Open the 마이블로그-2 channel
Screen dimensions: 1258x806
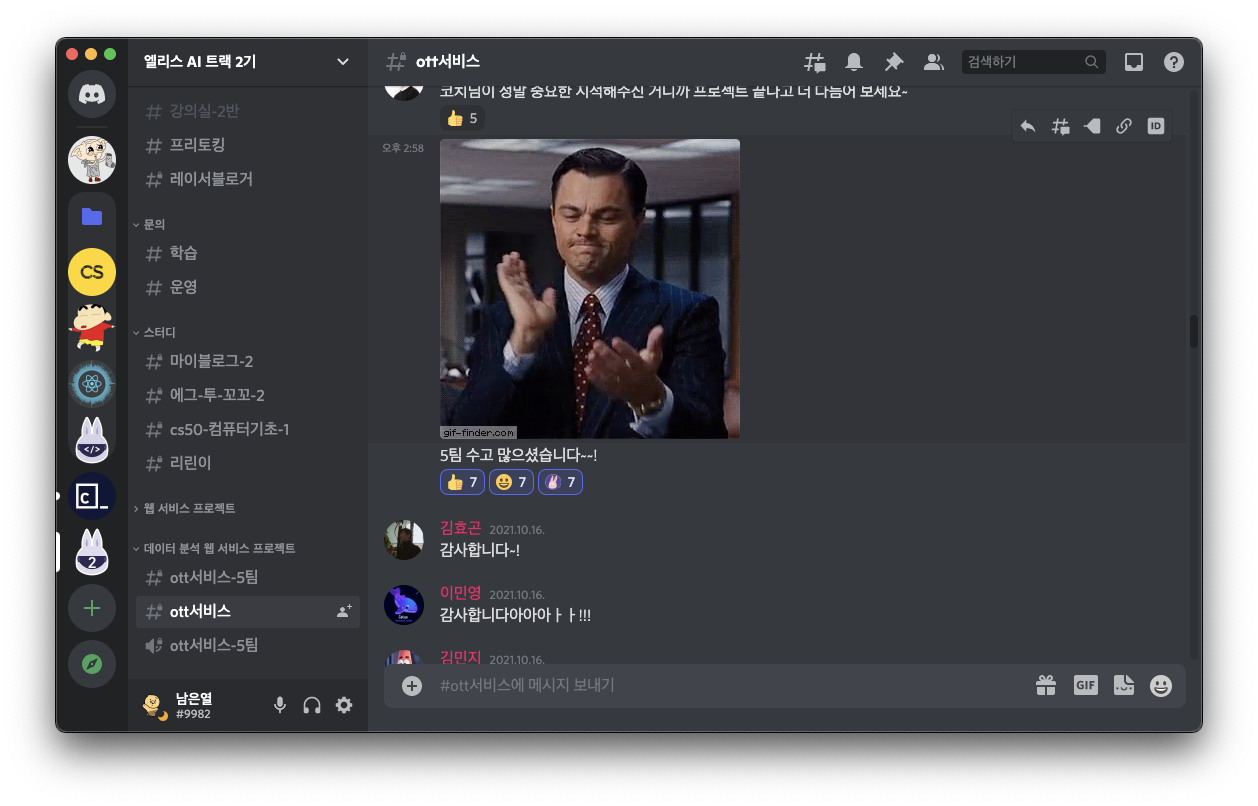247,361
